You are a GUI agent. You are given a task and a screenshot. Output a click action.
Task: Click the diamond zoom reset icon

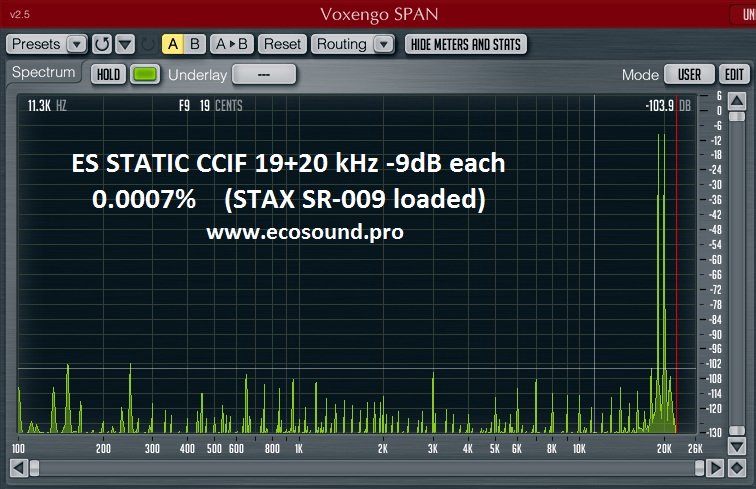tap(737, 468)
